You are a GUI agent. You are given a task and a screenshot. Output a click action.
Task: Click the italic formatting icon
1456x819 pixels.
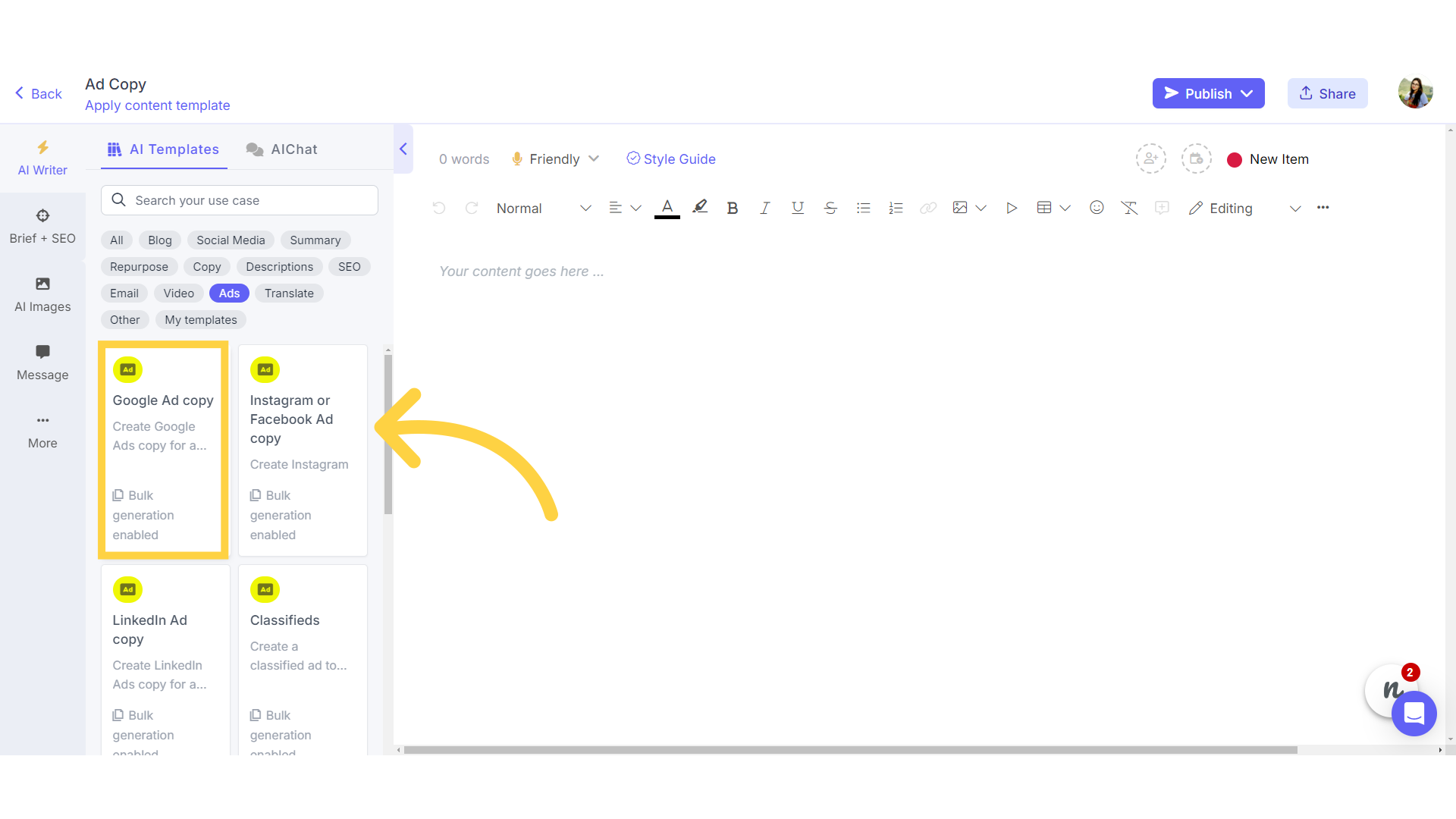pyautogui.click(x=765, y=208)
